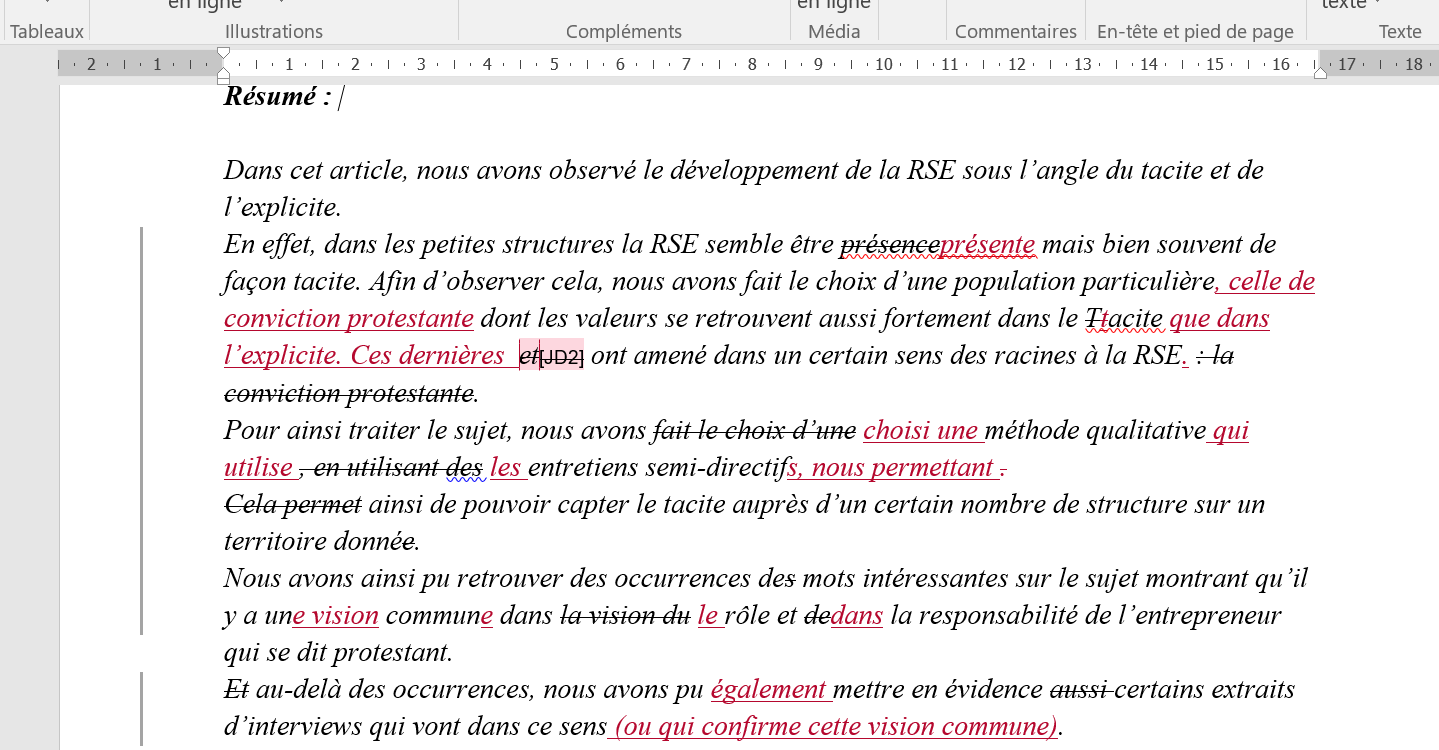This screenshot has width=1439, height=750.
Task: Click the struck-through text "fait le choix d'une"
Action: coord(754,431)
